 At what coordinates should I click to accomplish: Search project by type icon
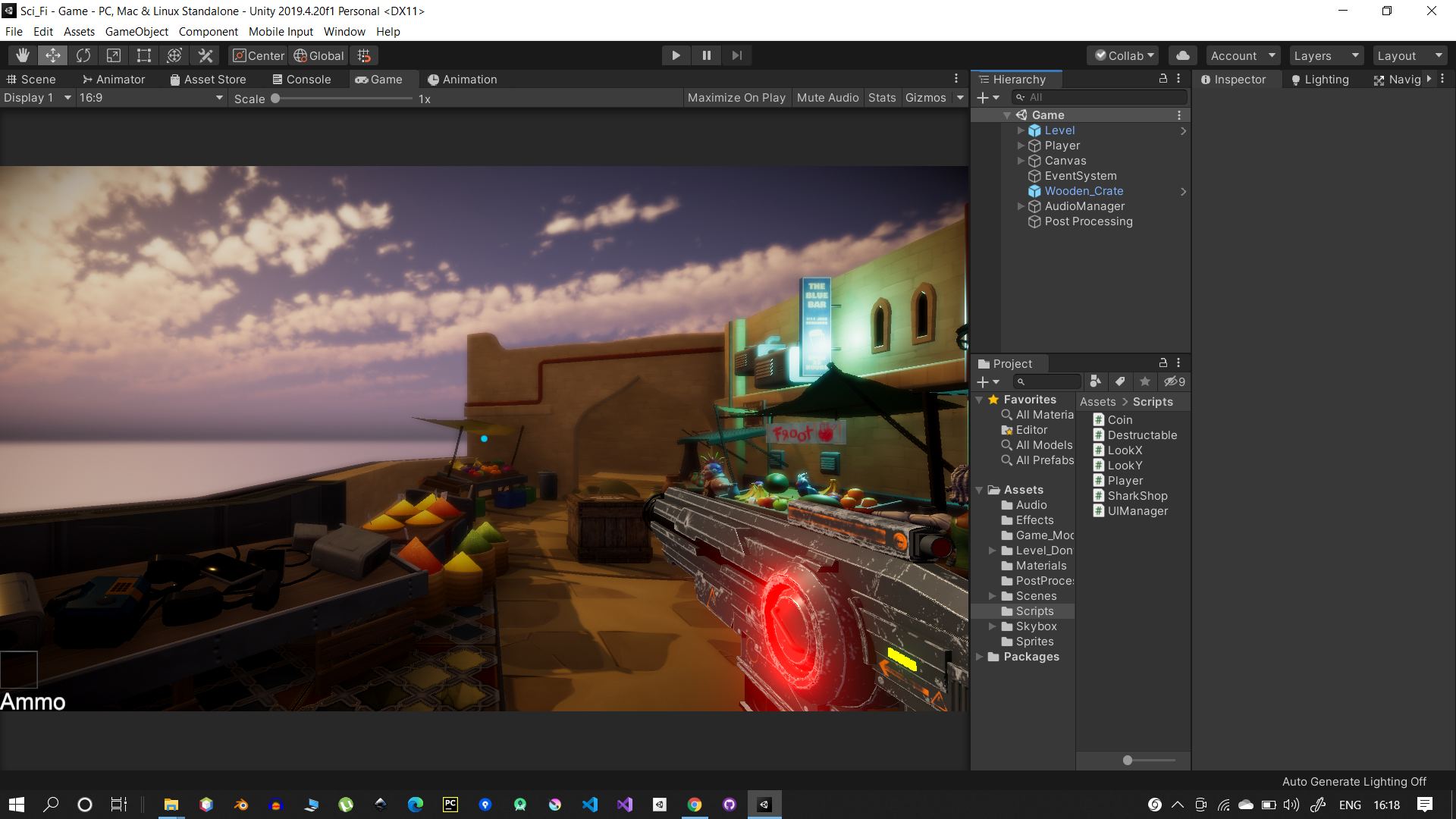1096,381
